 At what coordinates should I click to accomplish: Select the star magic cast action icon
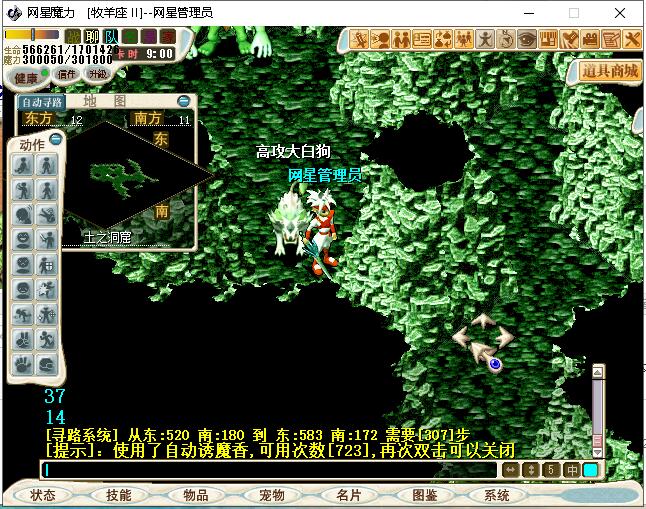click(47, 290)
